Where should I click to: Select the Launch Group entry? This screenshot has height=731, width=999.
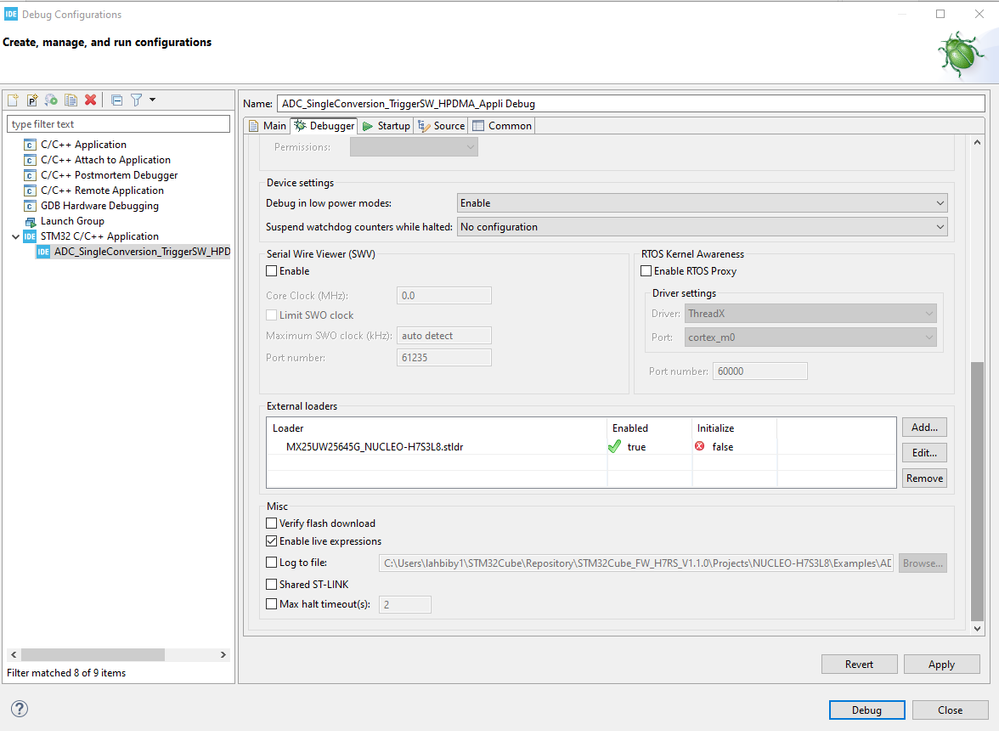tap(72, 221)
